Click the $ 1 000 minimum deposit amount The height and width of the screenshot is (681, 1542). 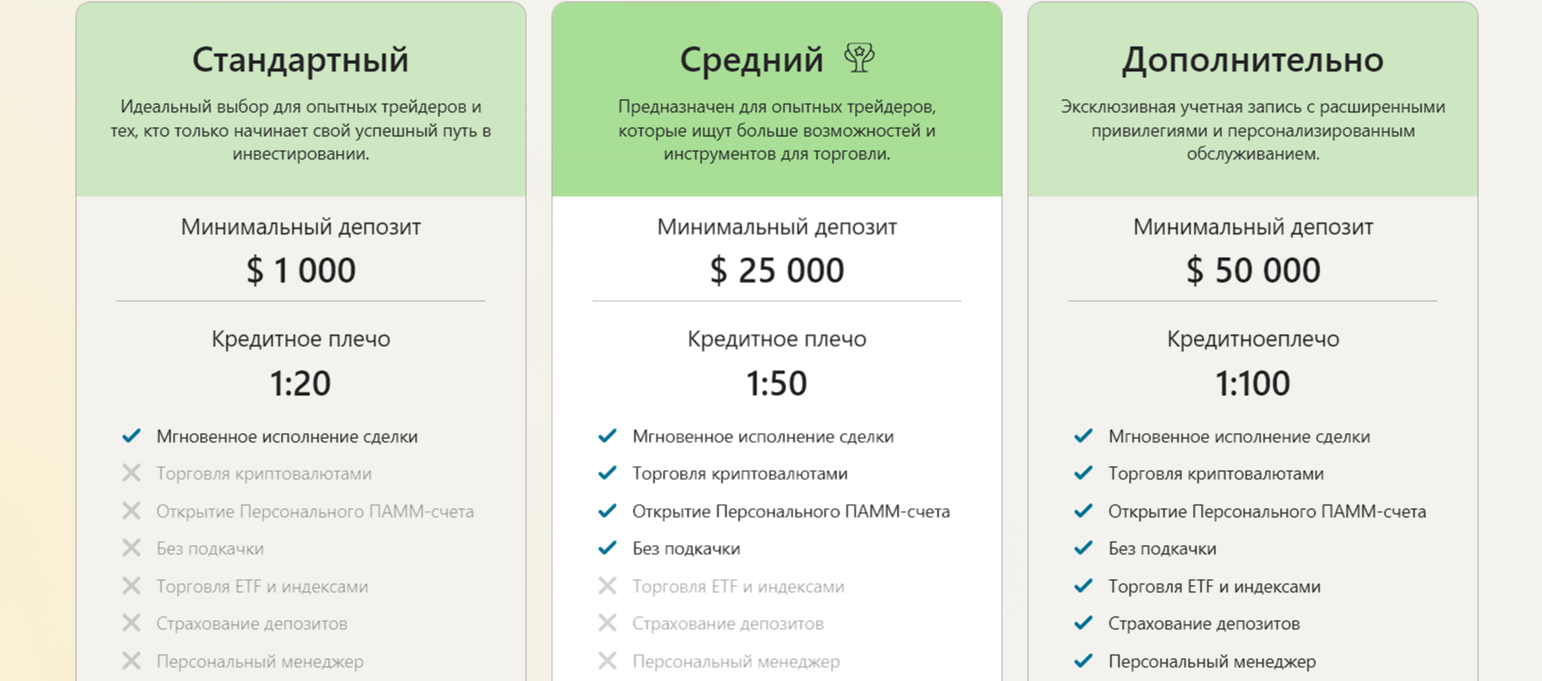301,270
